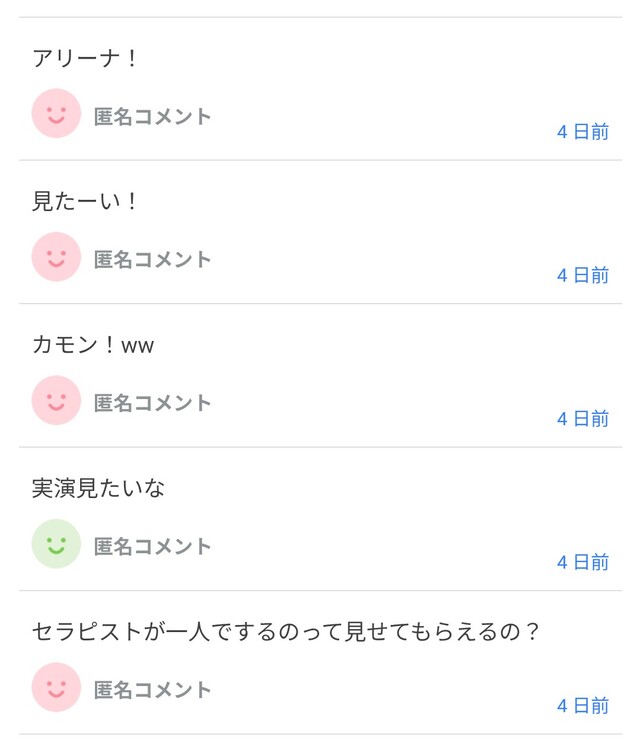The width and height of the screenshot is (640, 740).
Task: Select 匿名コメント name under カモン！ww
Action: 153,402
